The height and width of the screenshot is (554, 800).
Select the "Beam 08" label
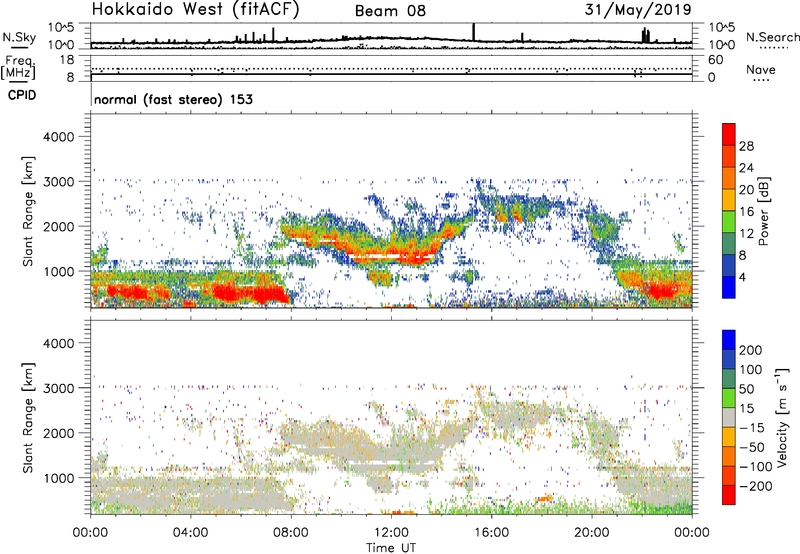click(x=390, y=11)
